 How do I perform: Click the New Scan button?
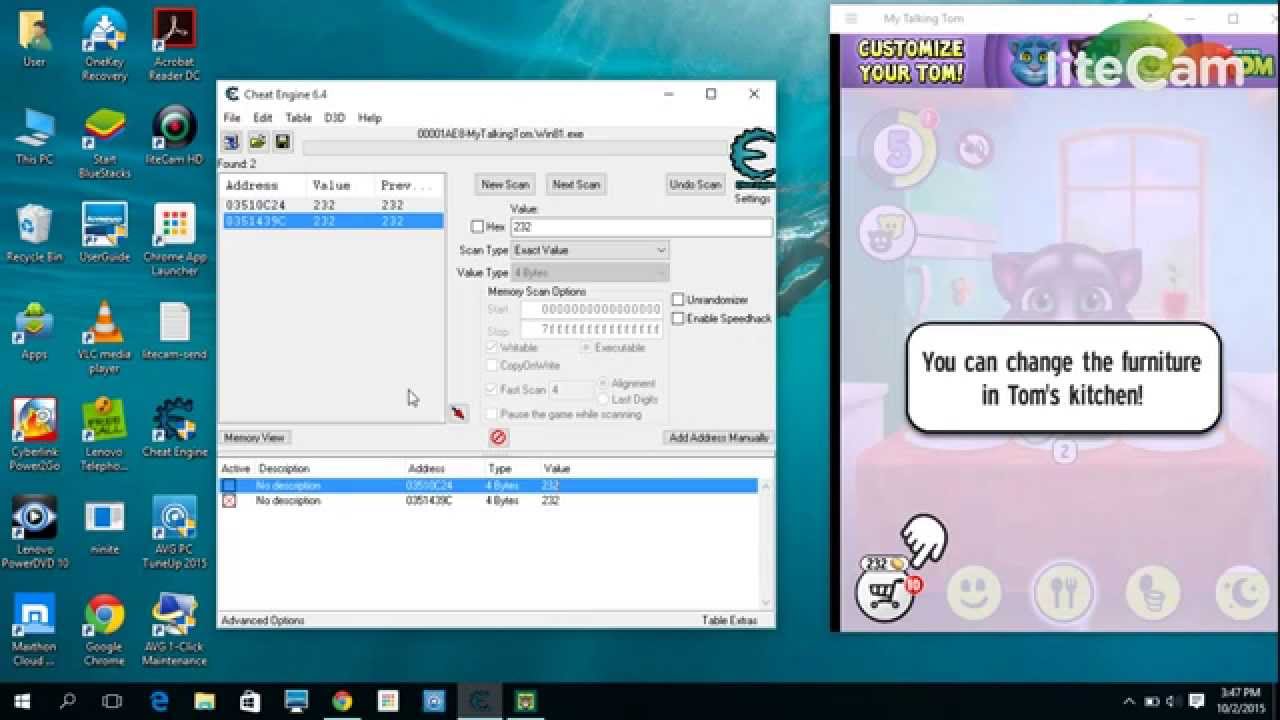[x=505, y=184]
